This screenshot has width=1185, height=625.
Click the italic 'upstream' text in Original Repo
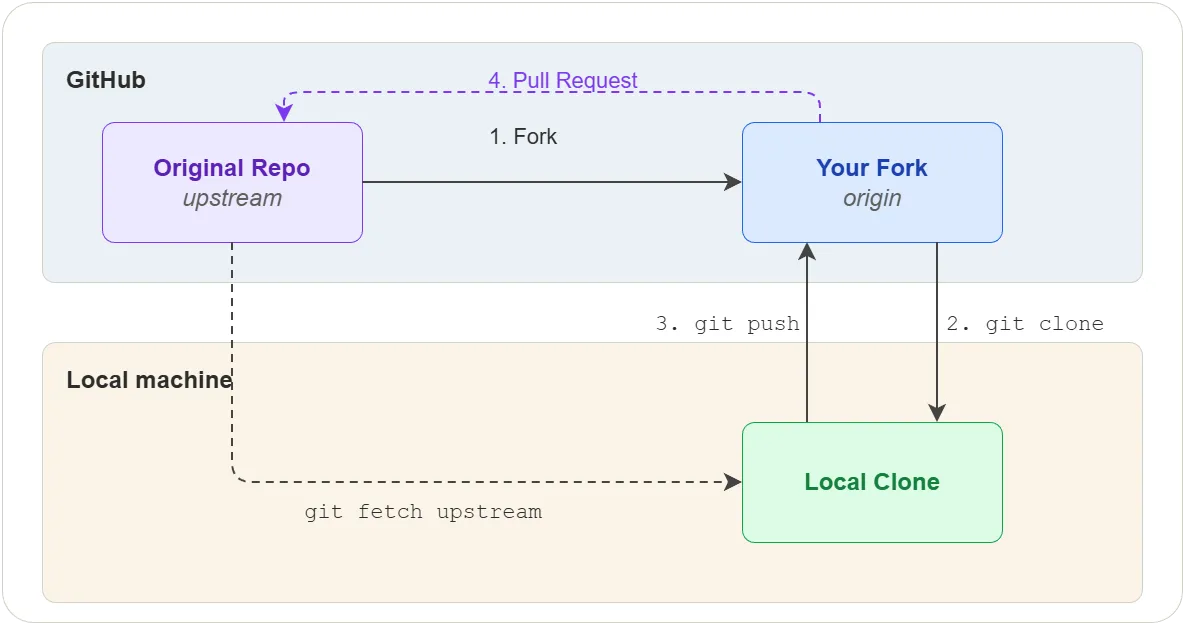tap(232, 198)
